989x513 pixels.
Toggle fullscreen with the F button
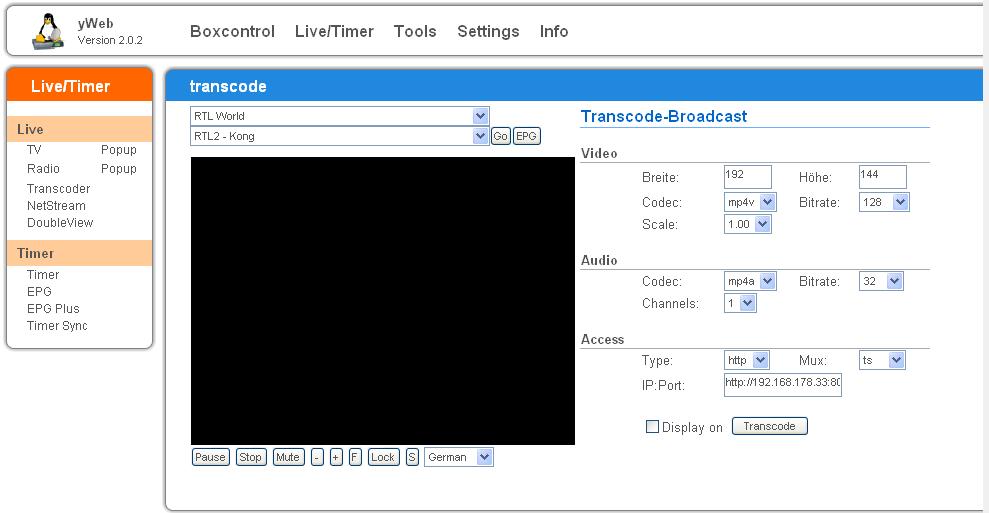click(355, 457)
